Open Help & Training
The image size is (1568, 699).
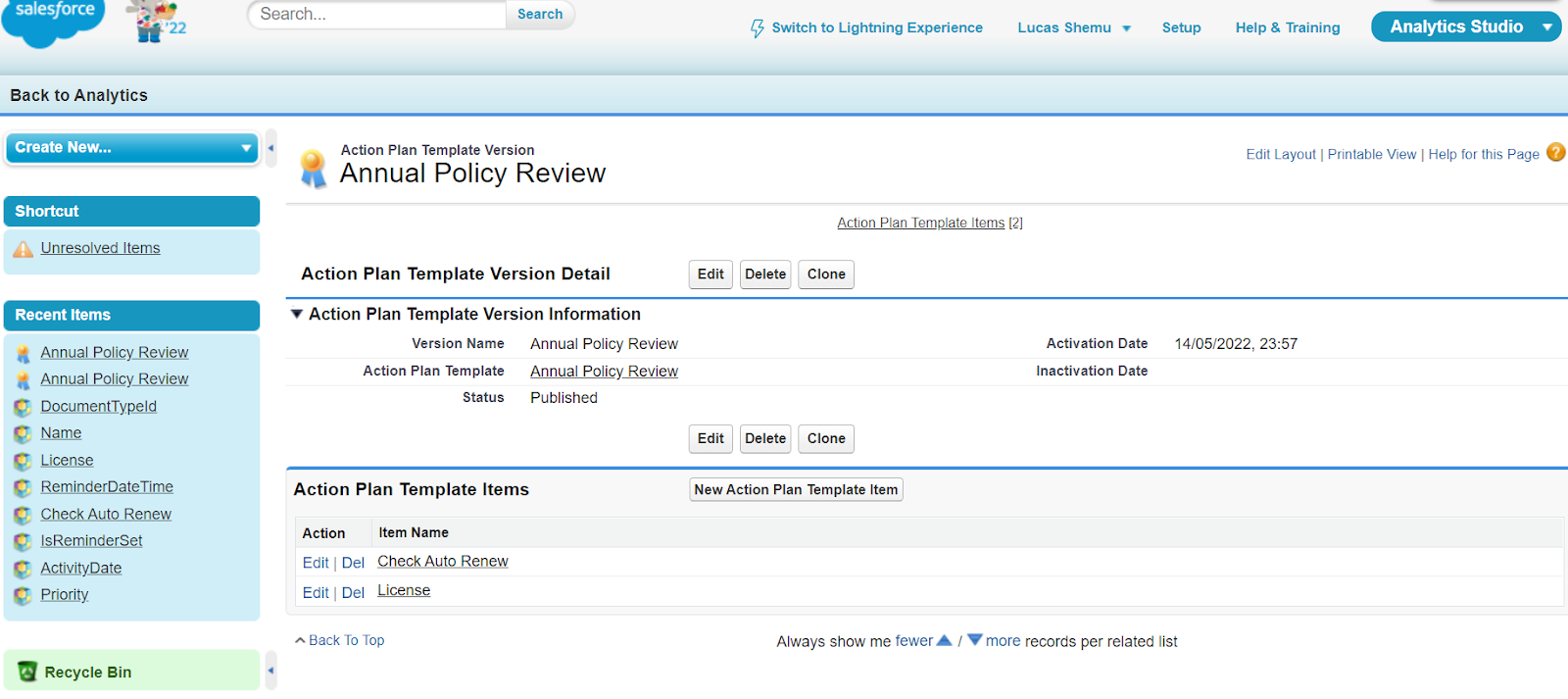point(1288,27)
